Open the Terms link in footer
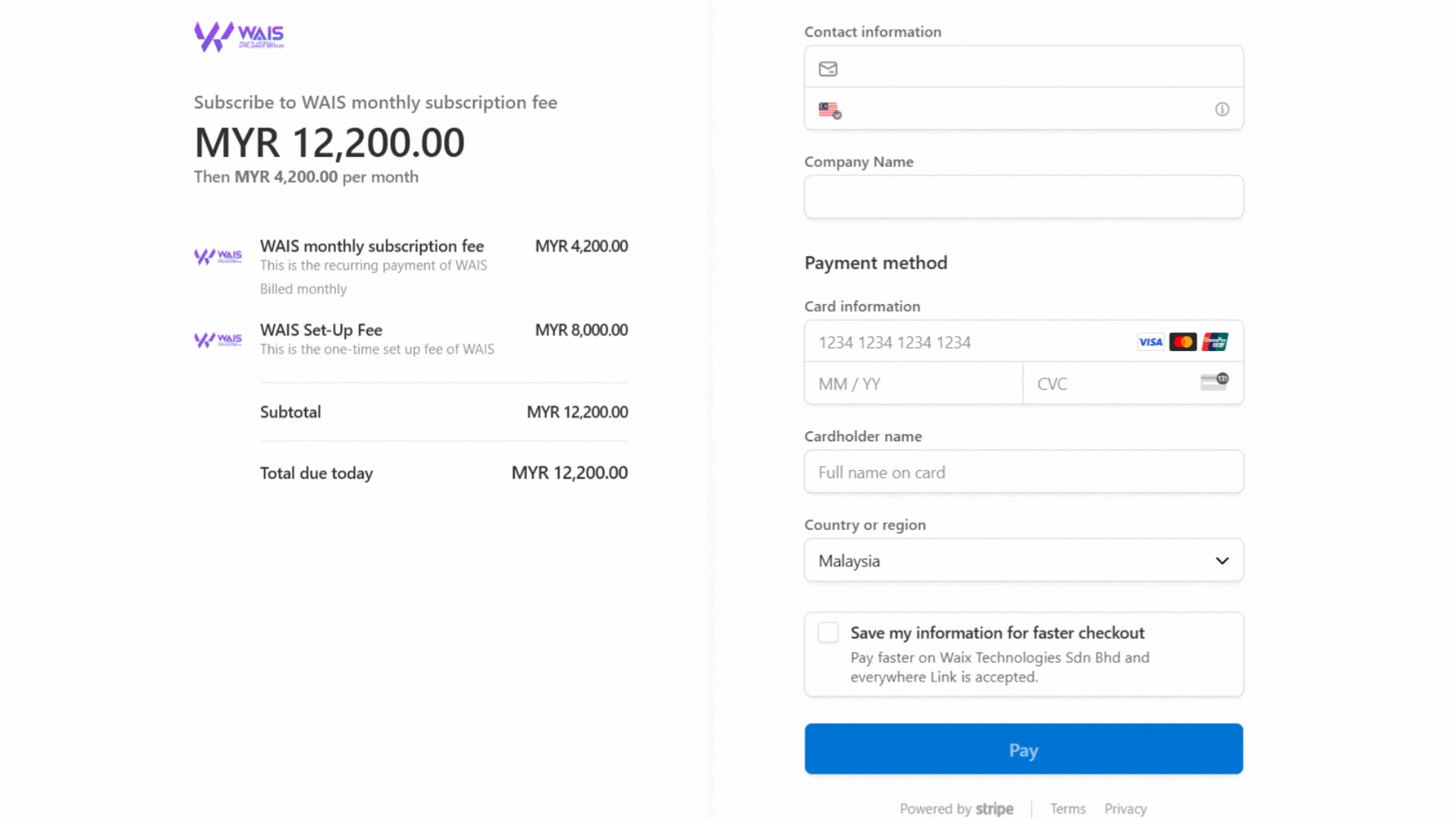This screenshot has height=819, width=1456. coord(1068,808)
